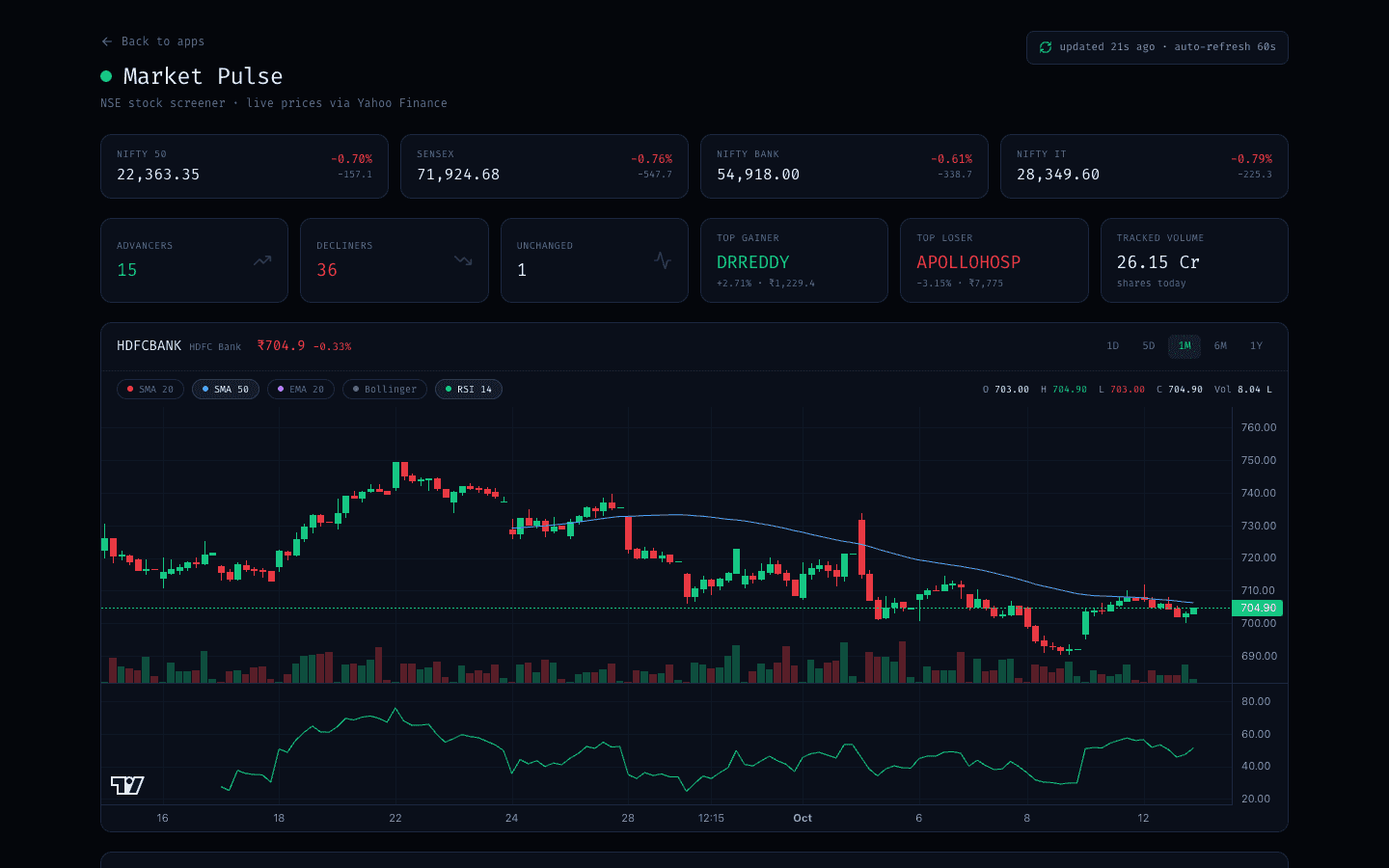
Task: Open the SENSEX index card
Action: click(544, 167)
